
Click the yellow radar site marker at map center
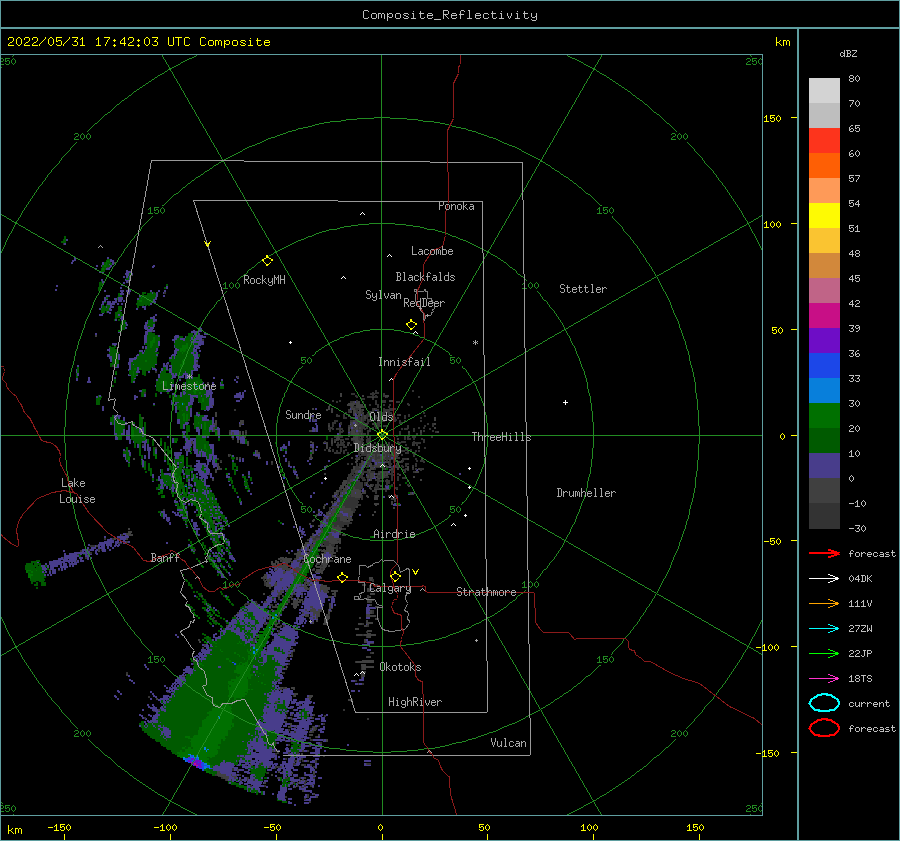tap(382, 435)
